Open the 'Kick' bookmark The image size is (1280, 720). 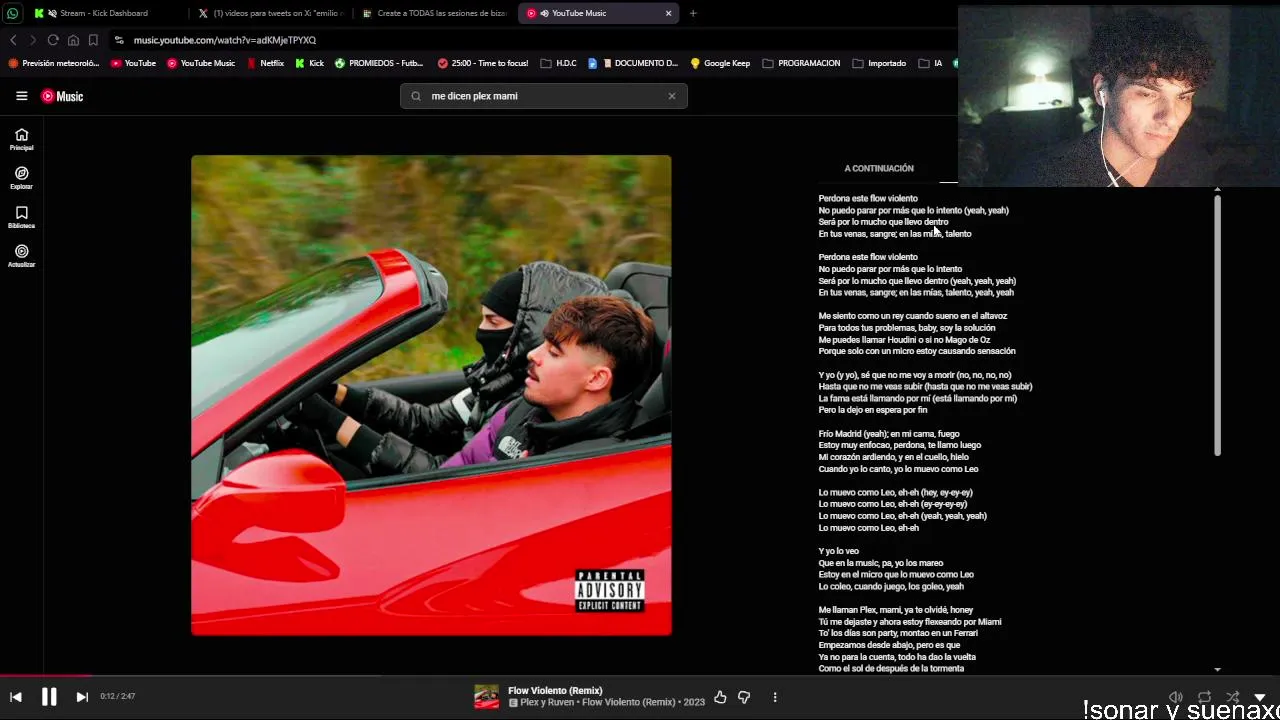click(309, 63)
